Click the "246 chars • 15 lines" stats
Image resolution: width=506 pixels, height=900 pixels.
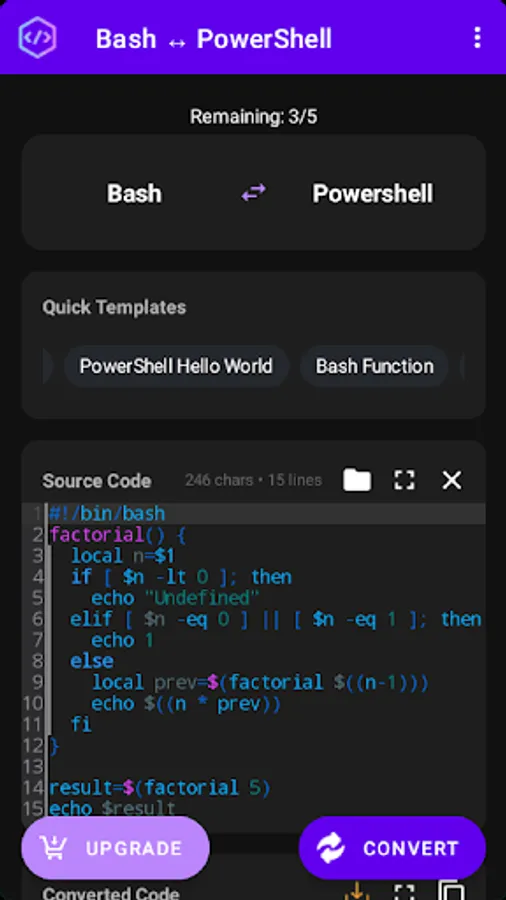(253, 480)
